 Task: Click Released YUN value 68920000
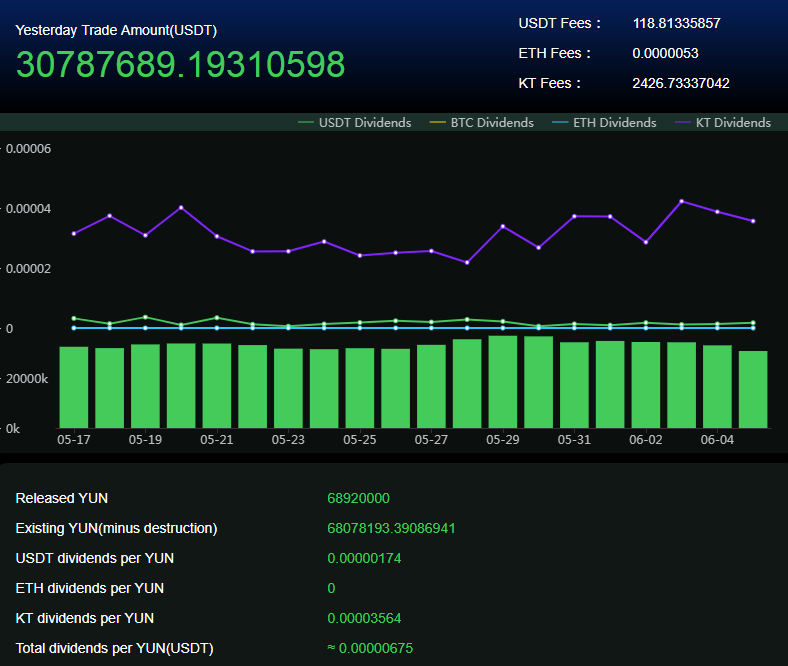tap(358, 498)
